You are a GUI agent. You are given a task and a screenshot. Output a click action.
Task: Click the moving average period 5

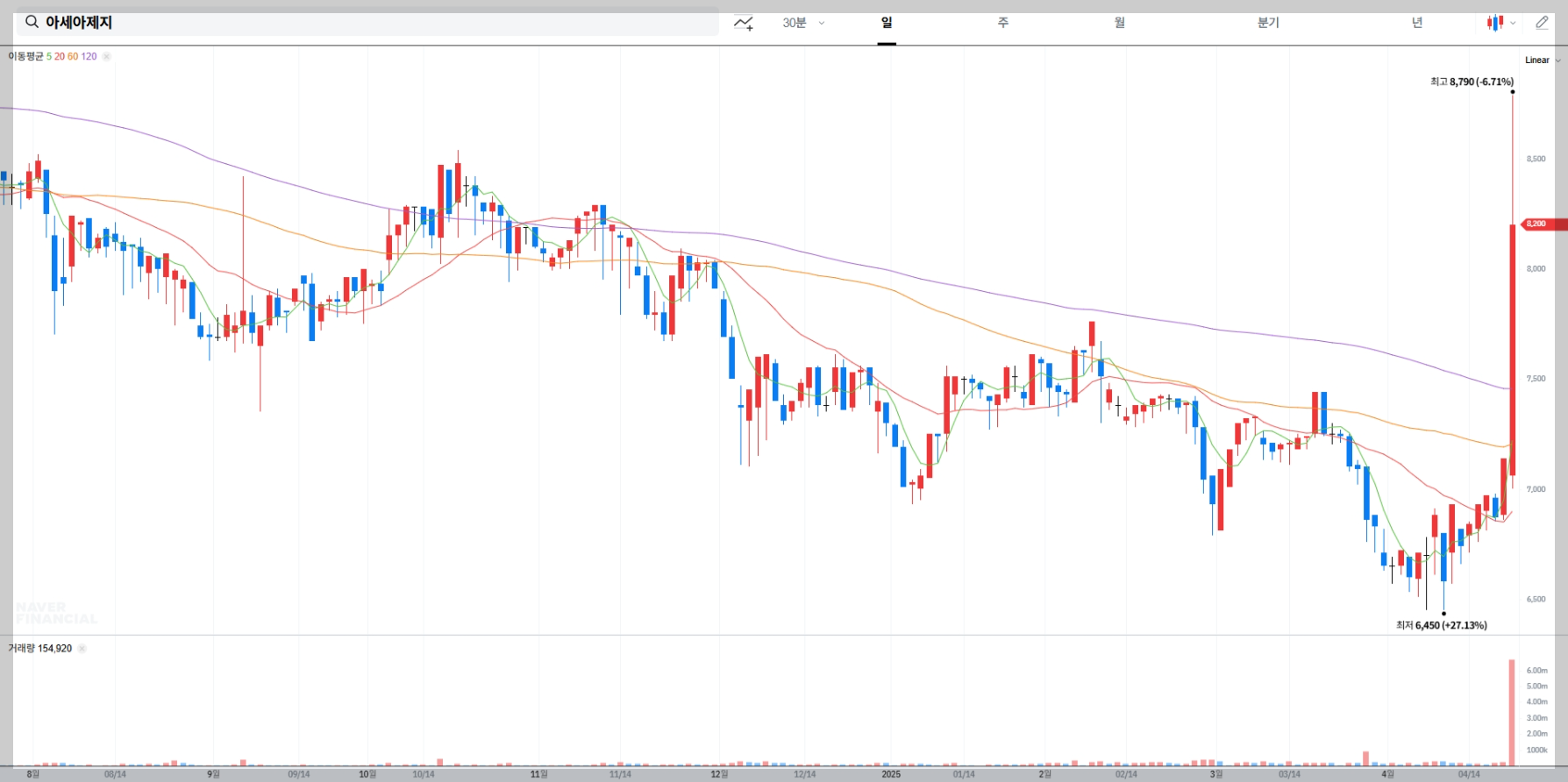pos(49,56)
